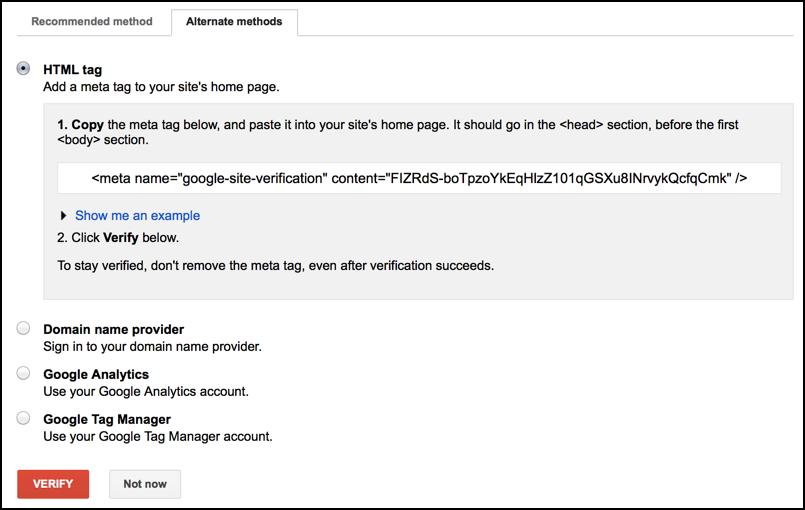Click the 'Add a meta tag' description line
805x510 pixels.
point(161,87)
